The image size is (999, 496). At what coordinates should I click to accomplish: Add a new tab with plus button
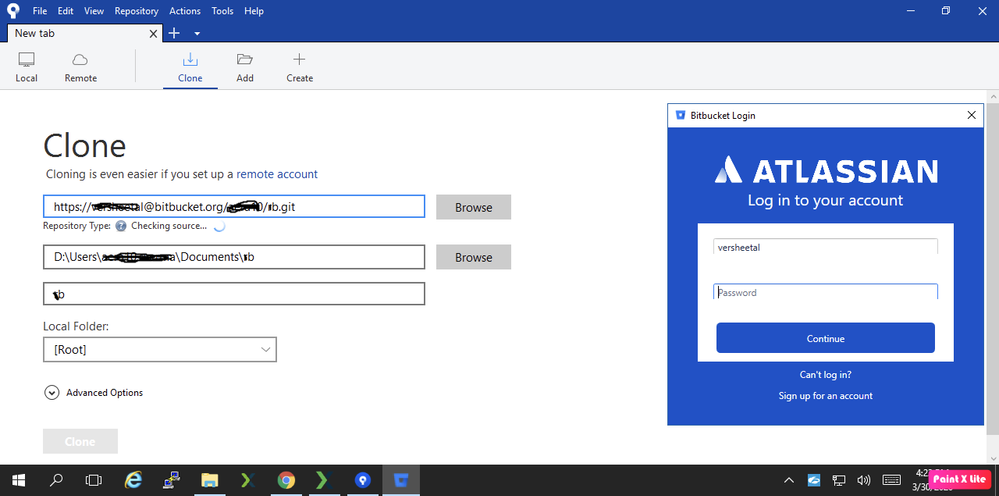coord(173,33)
